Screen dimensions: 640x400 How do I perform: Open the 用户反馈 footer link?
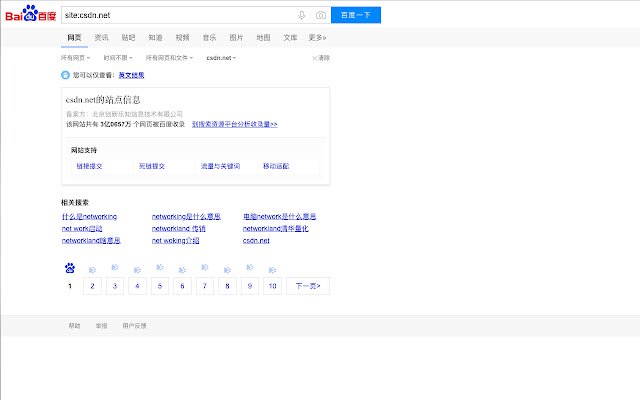[134, 326]
